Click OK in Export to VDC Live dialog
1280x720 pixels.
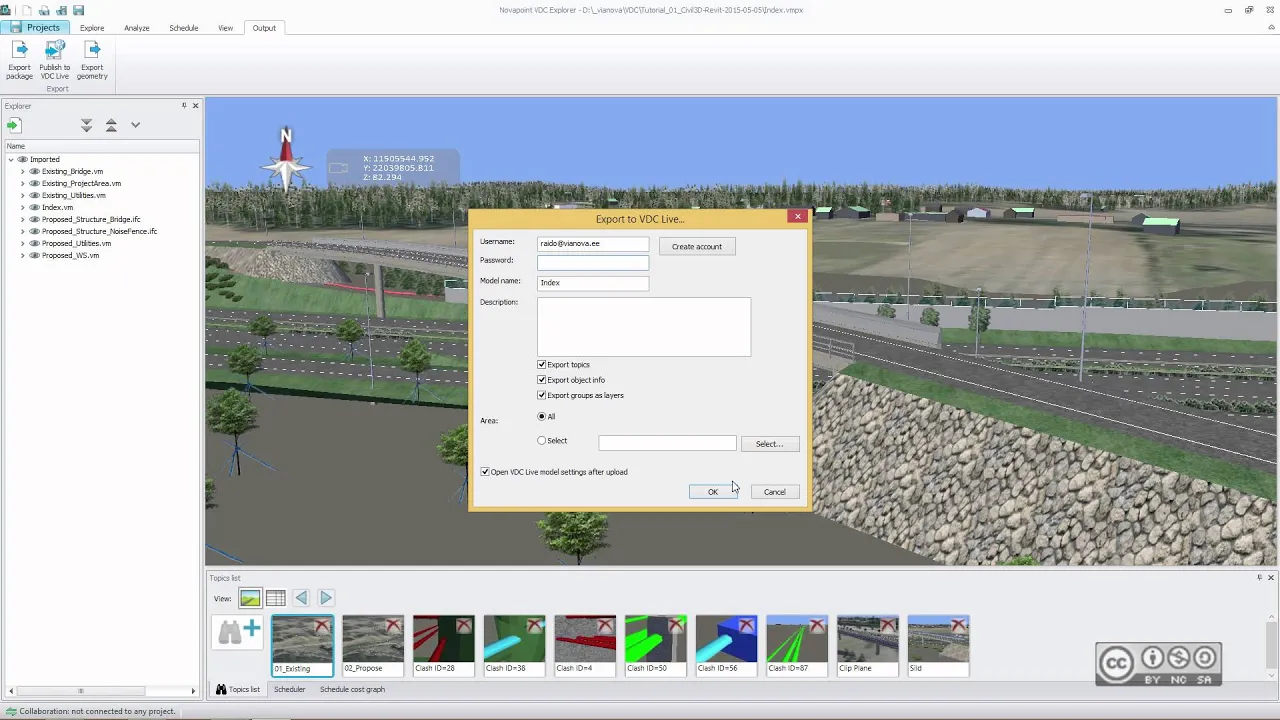tap(713, 492)
